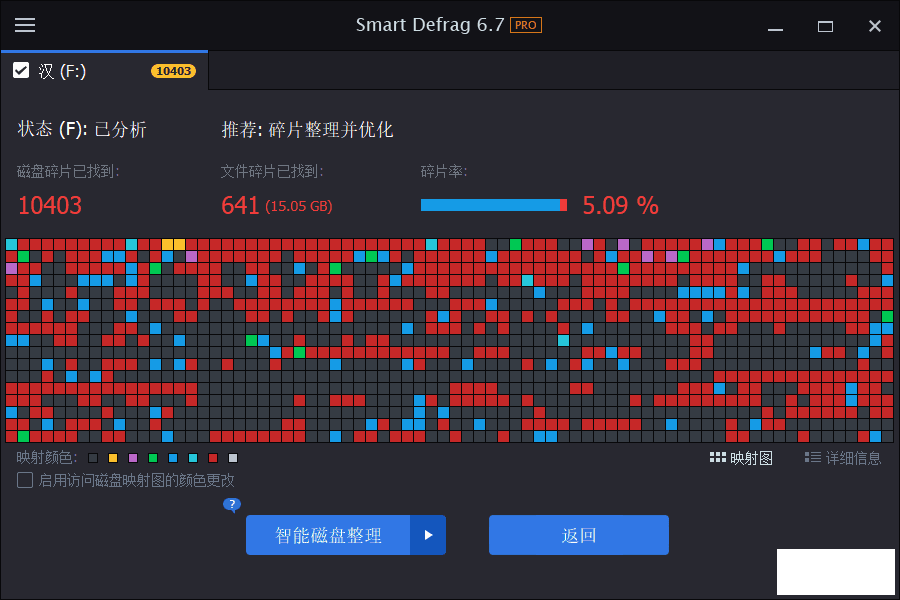Click the 磁盘碎片已找到: label
The height and width of the screenshot is (600, 900).
(68, 171)
